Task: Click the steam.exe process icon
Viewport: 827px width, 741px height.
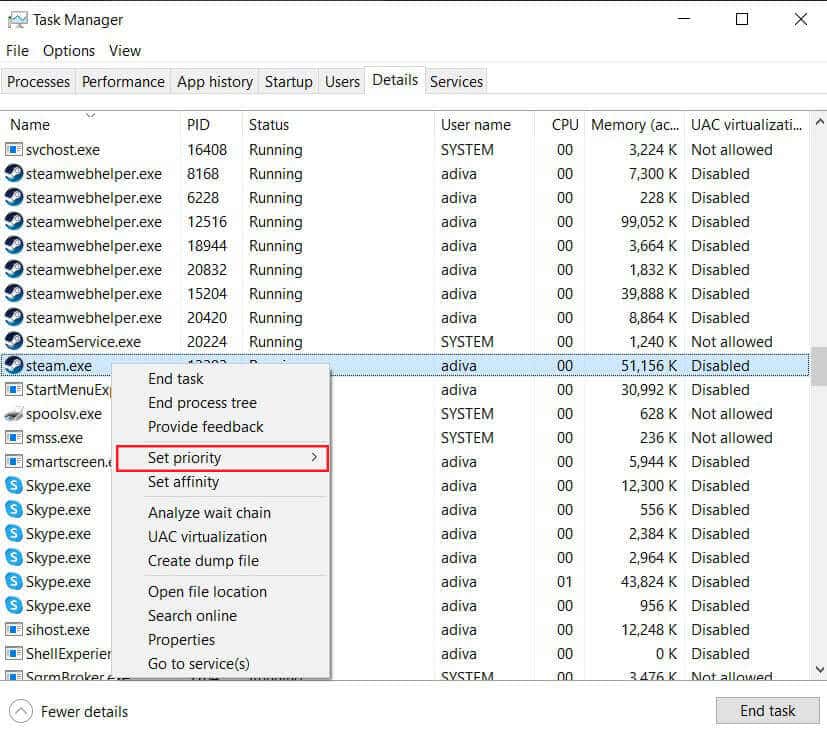Action: pos(14,365)
